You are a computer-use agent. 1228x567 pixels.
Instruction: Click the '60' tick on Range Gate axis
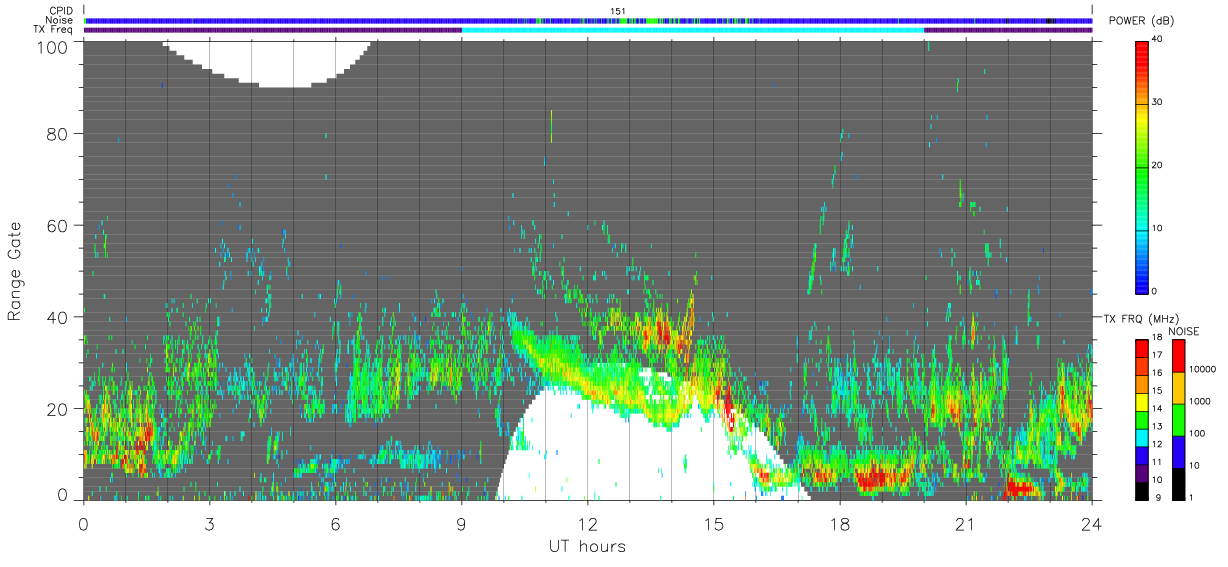(x=58, y=225)
